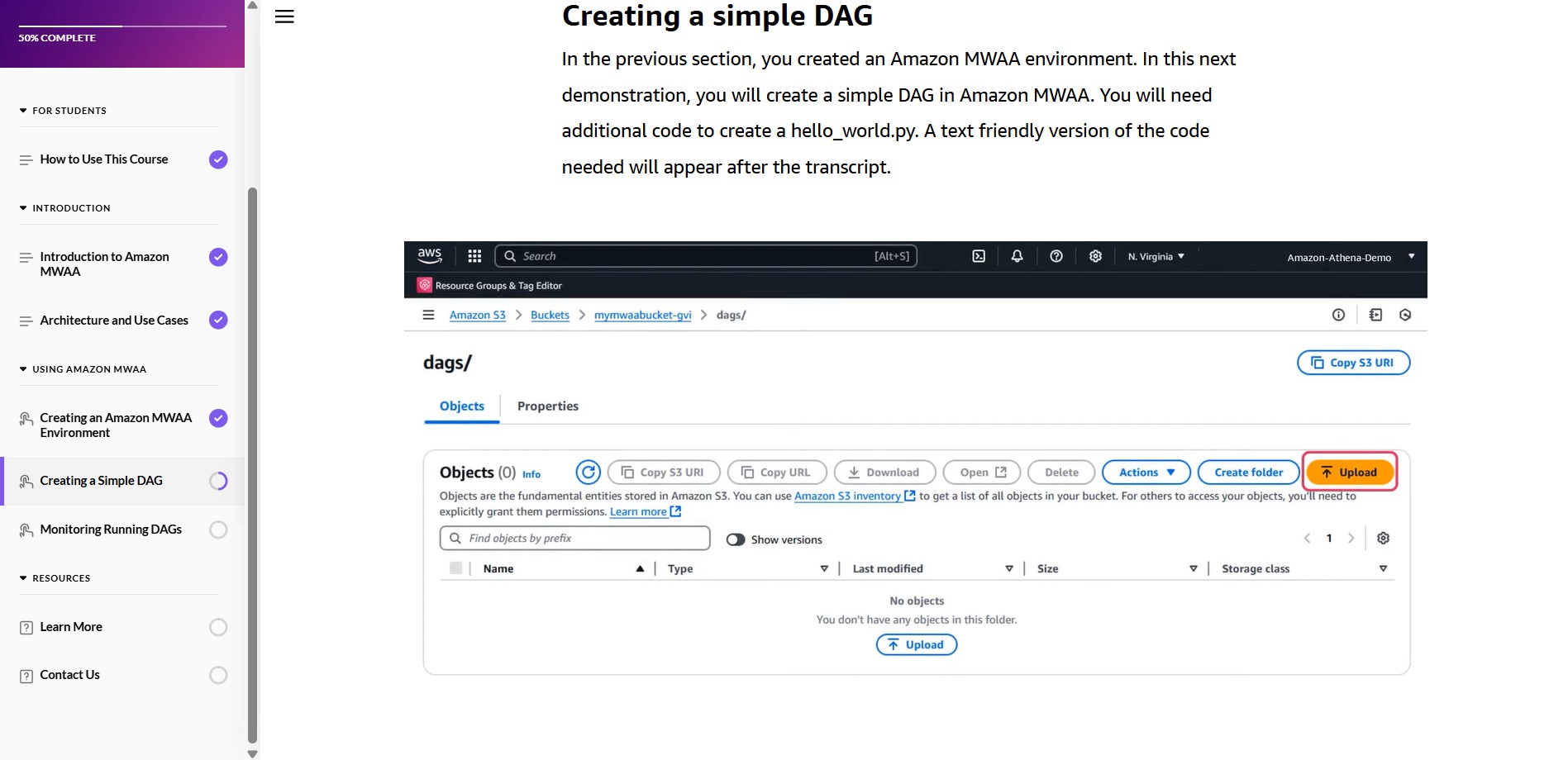Click the notifications bell icon

(x=1017, y=256)
